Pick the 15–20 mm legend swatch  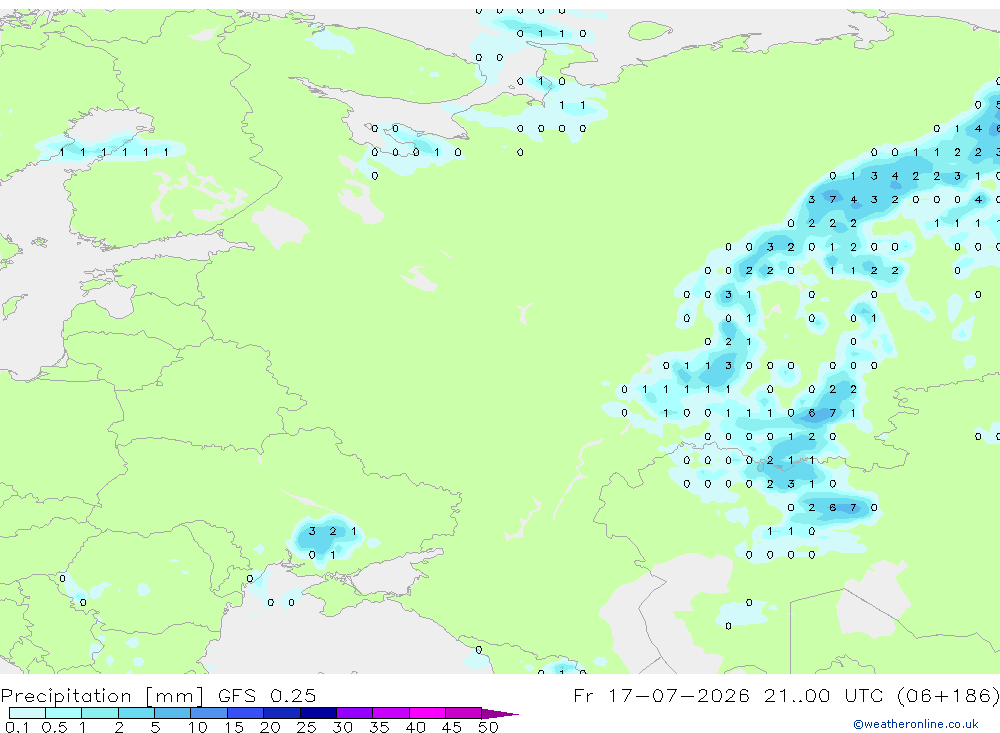(245, 713)
